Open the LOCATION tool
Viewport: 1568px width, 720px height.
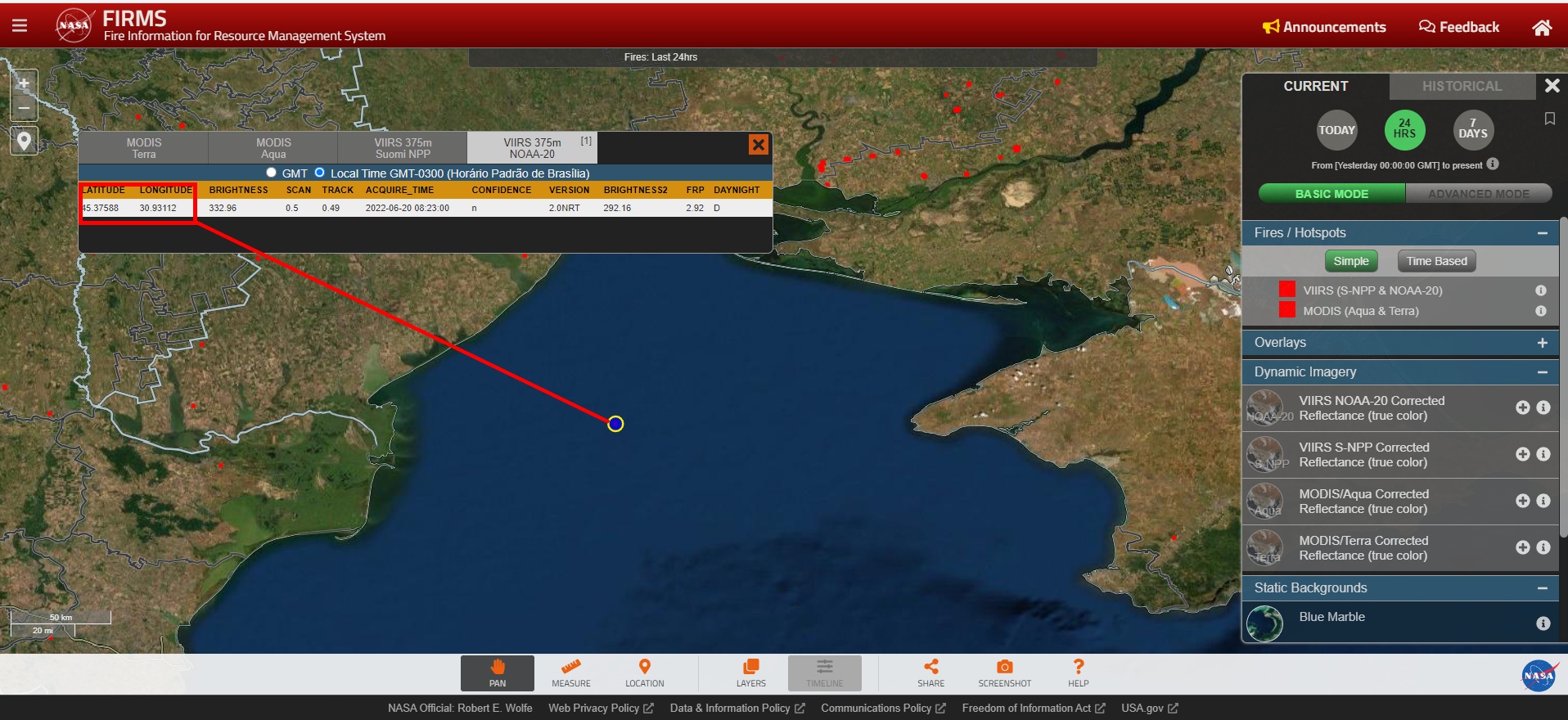tap(645, 673)
